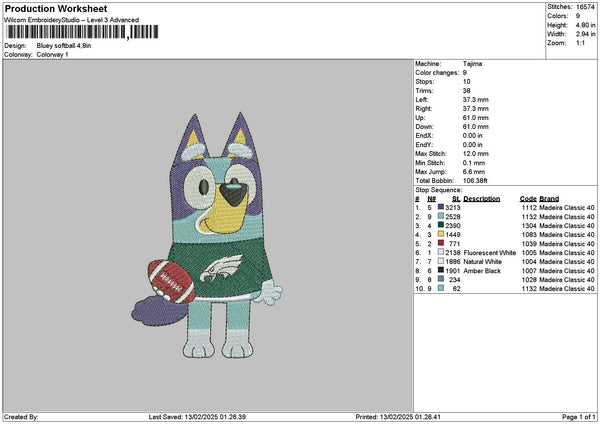Click the 'St.' column header
600x424 pixels.
[x=456, y=199]
